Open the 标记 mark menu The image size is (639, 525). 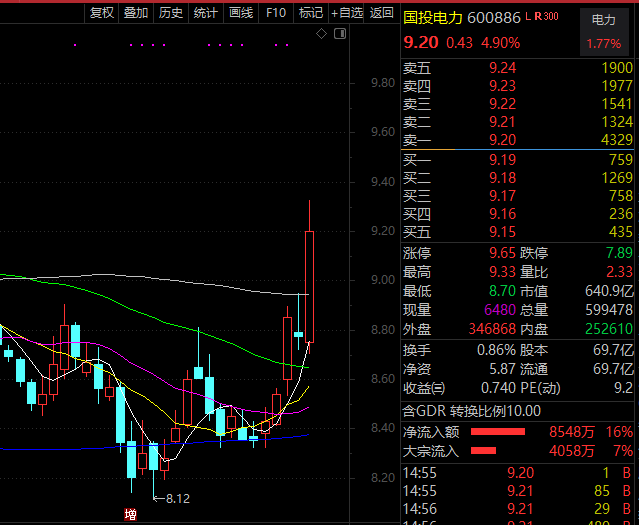click(311, 12)
